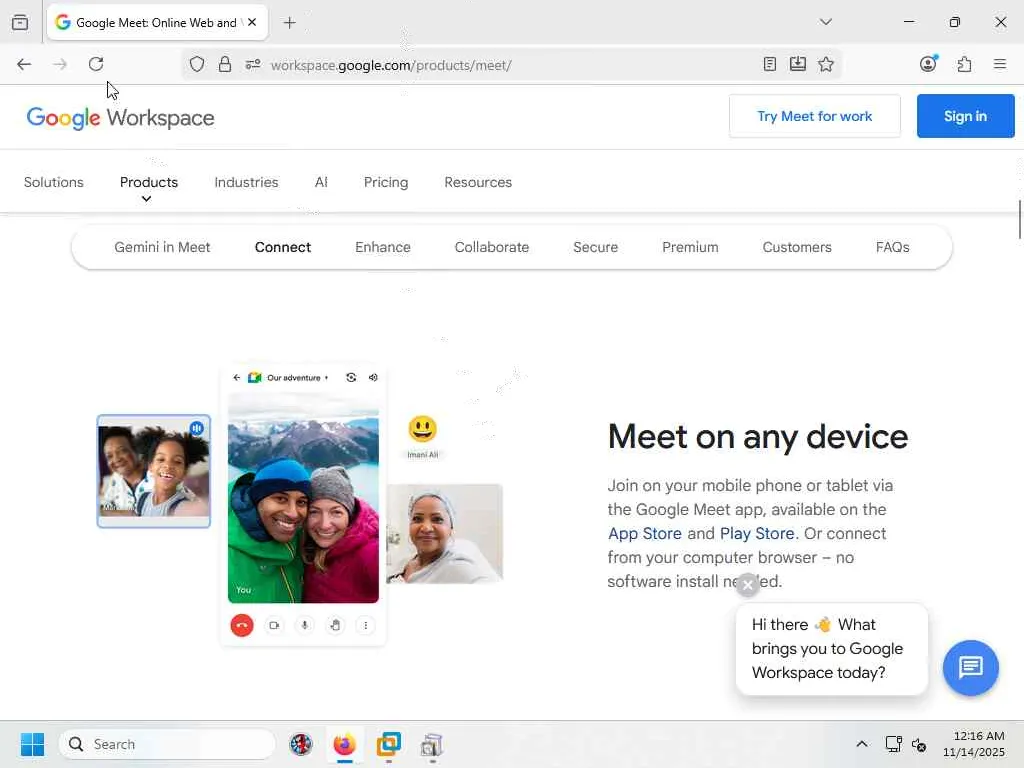Click microphone icon in Meet illustration
The image size is (1024, 768).
tap(304, 626)
